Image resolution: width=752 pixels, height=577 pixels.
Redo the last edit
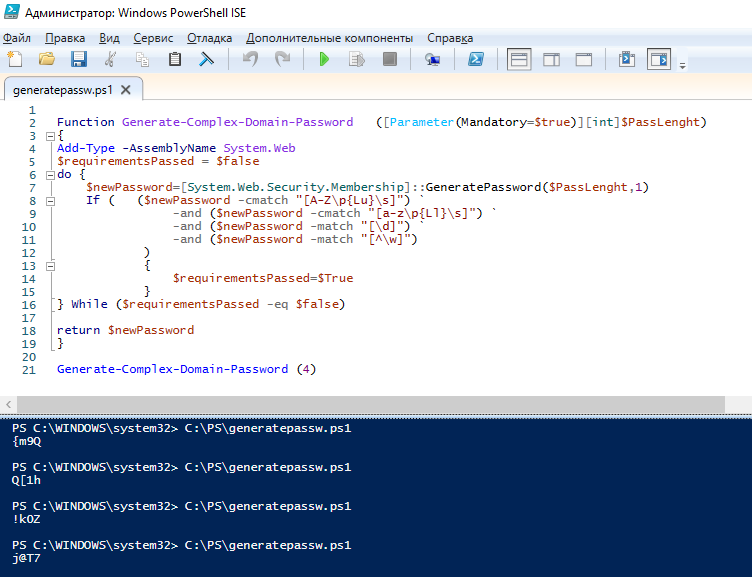click(x=282, y=59)
